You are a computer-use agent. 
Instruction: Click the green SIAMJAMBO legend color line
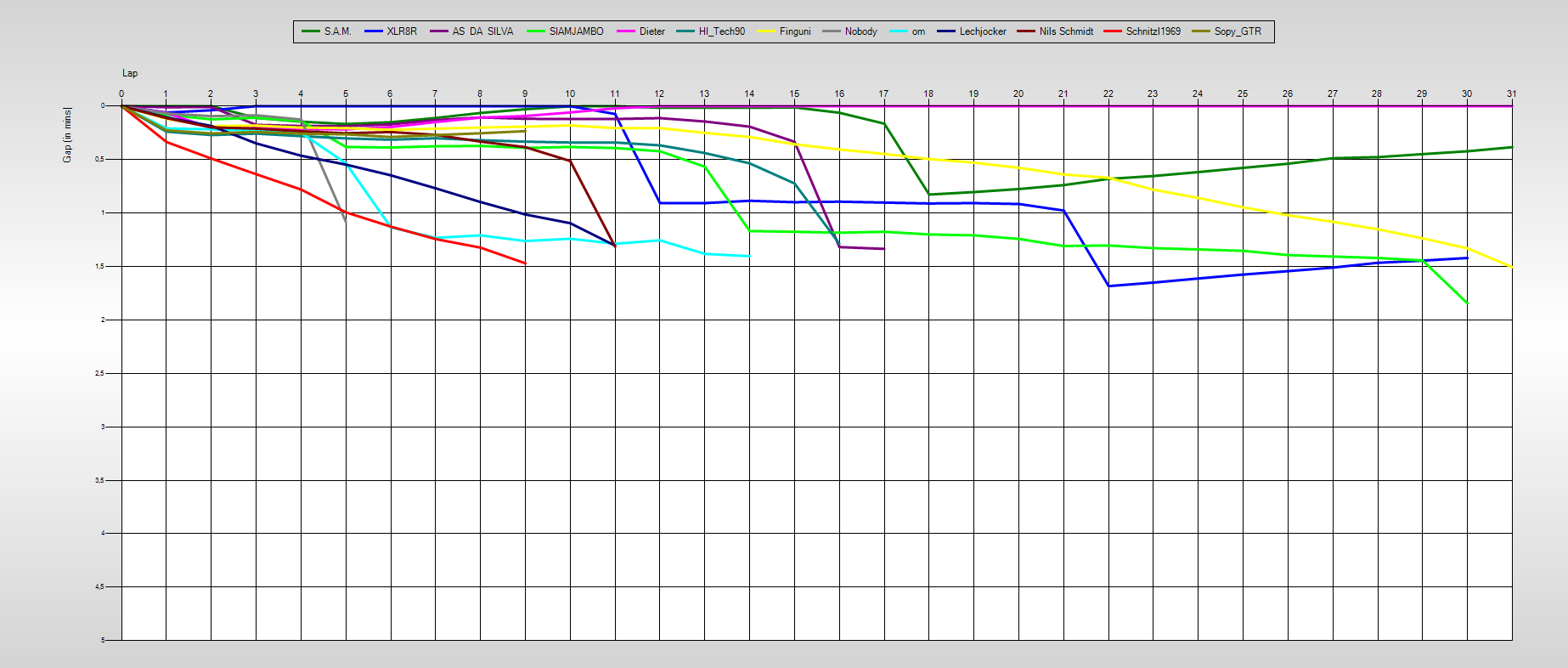[x=535, y=31]
